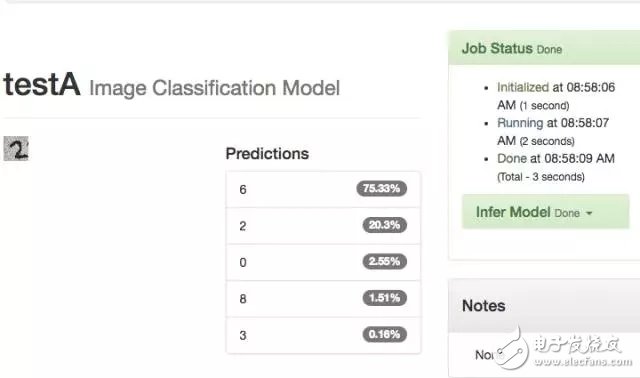Screen dimensions: 640x378
Task: Click the testA model title
Action: [x=42, y=84]
